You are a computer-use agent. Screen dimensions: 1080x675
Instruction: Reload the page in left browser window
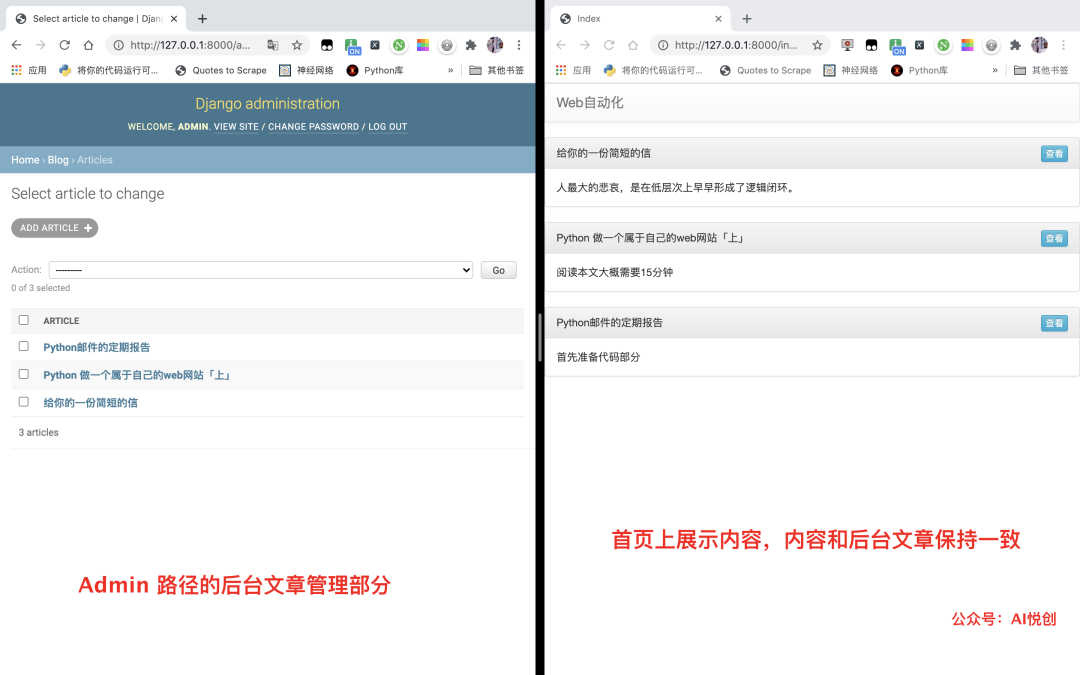64,45
